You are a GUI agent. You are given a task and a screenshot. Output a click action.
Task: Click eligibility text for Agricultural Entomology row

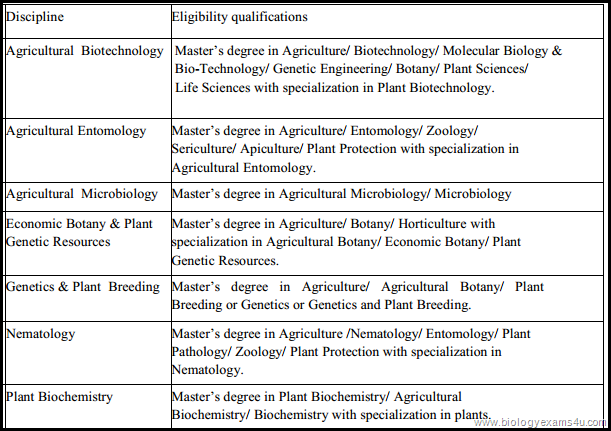tap(345, 149)
